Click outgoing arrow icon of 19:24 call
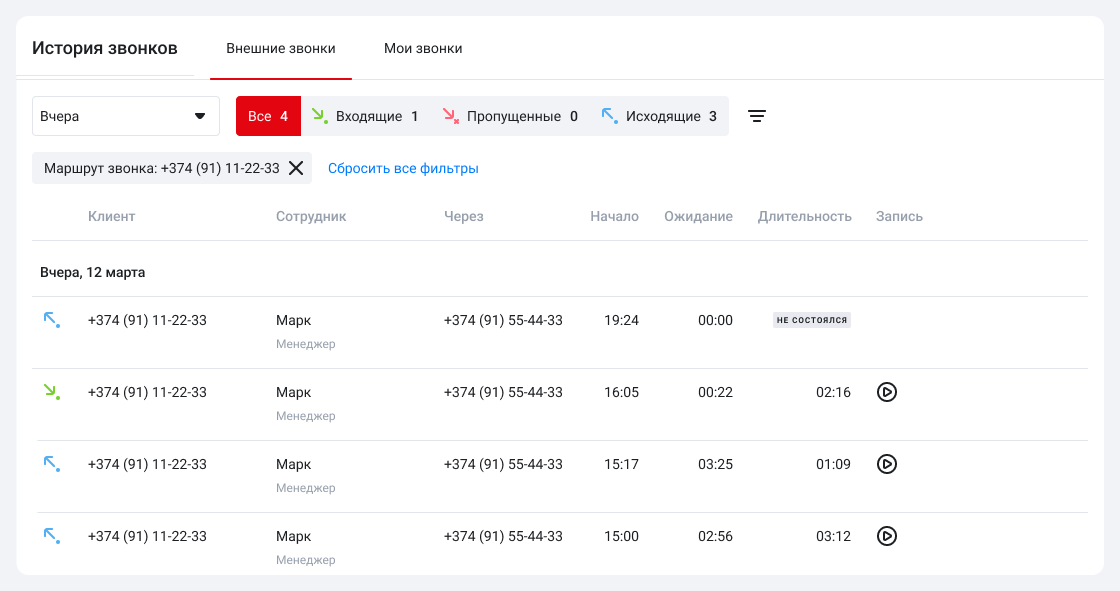The height and width of the screenshot is (591, 1120). (x=51, y=320)
